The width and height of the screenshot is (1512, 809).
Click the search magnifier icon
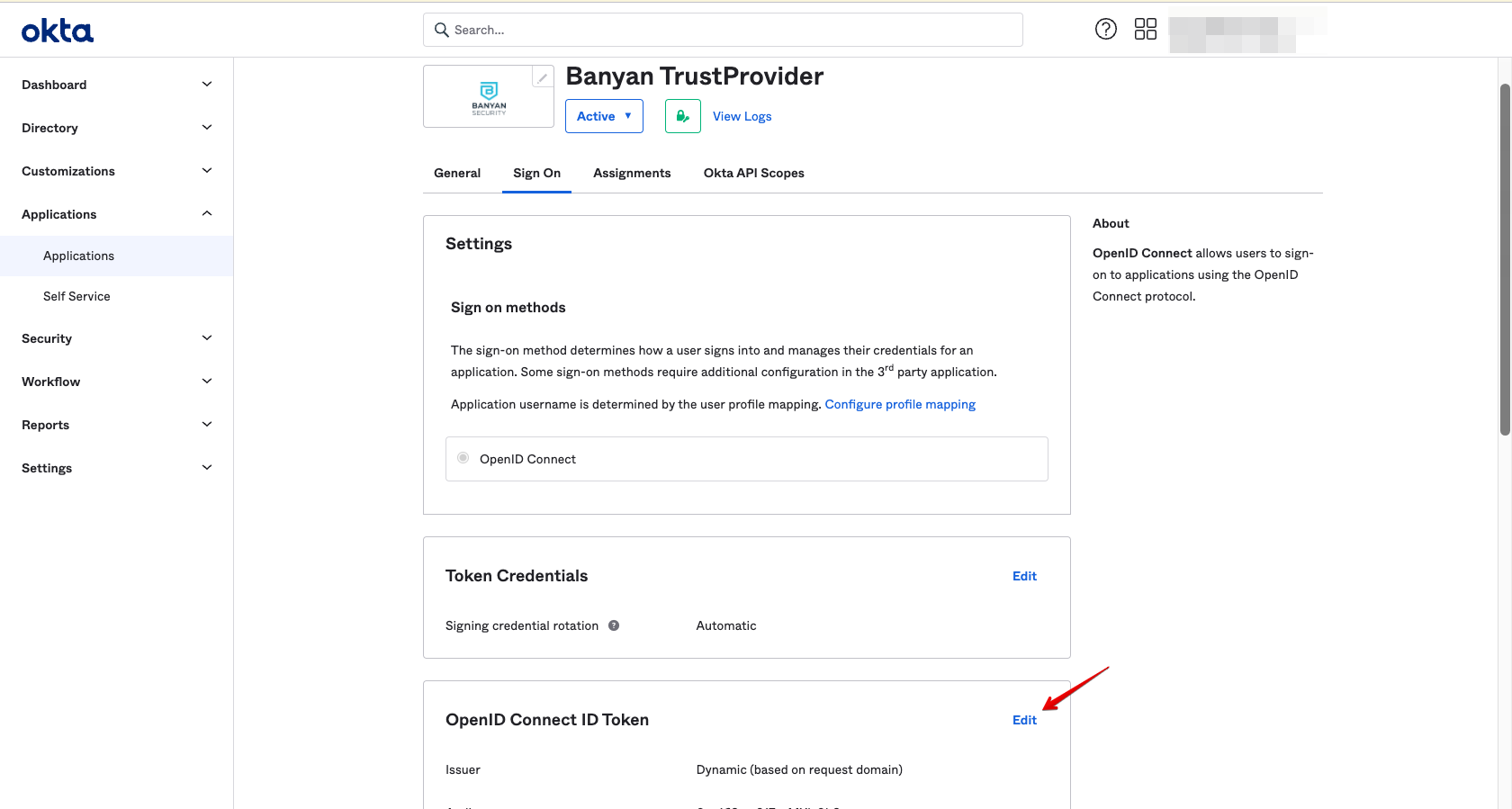coord(441,30)
